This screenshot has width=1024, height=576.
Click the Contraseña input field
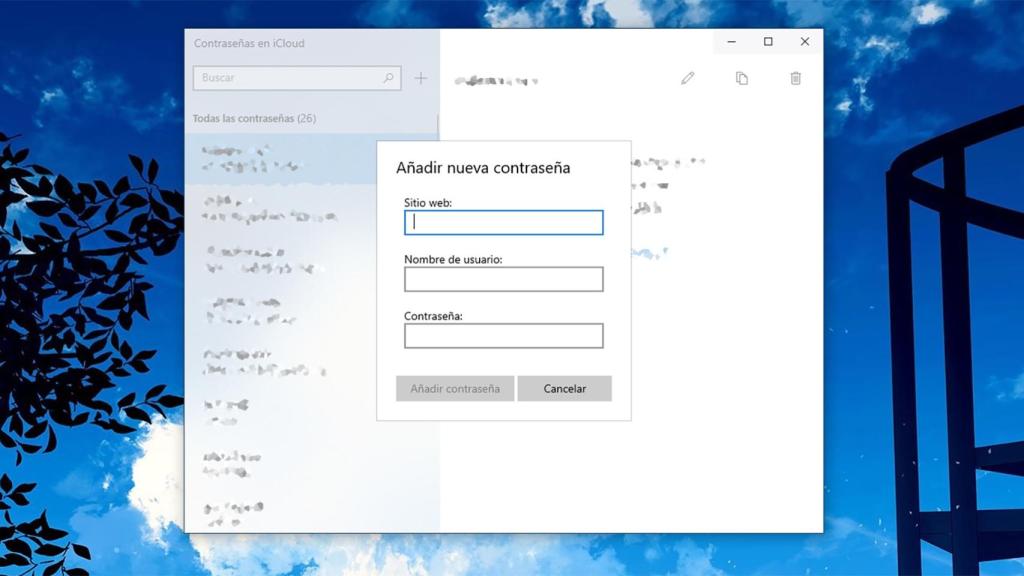pos(503,335)
